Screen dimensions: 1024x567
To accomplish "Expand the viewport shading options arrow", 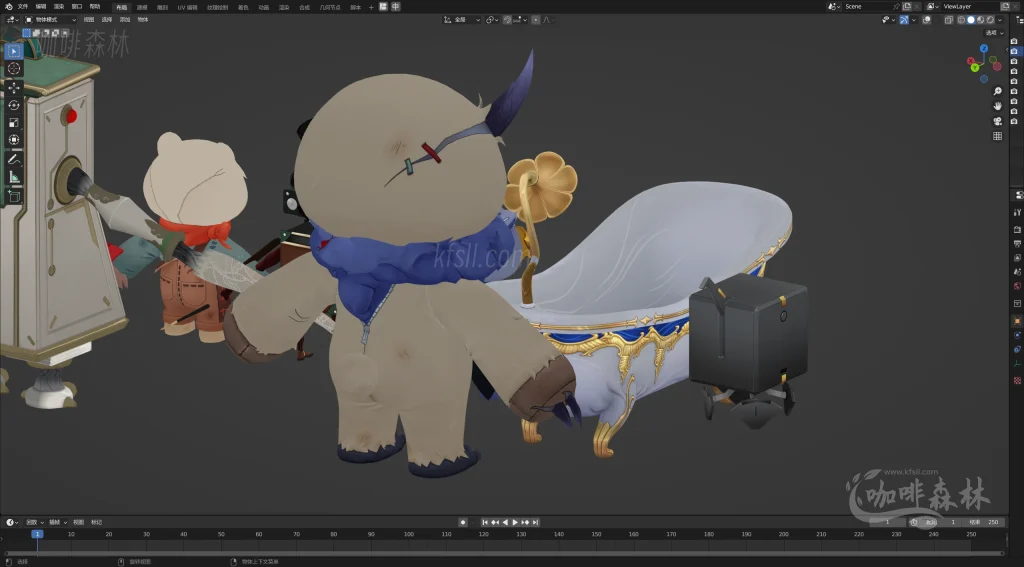I will click(x=1000, y=20).
